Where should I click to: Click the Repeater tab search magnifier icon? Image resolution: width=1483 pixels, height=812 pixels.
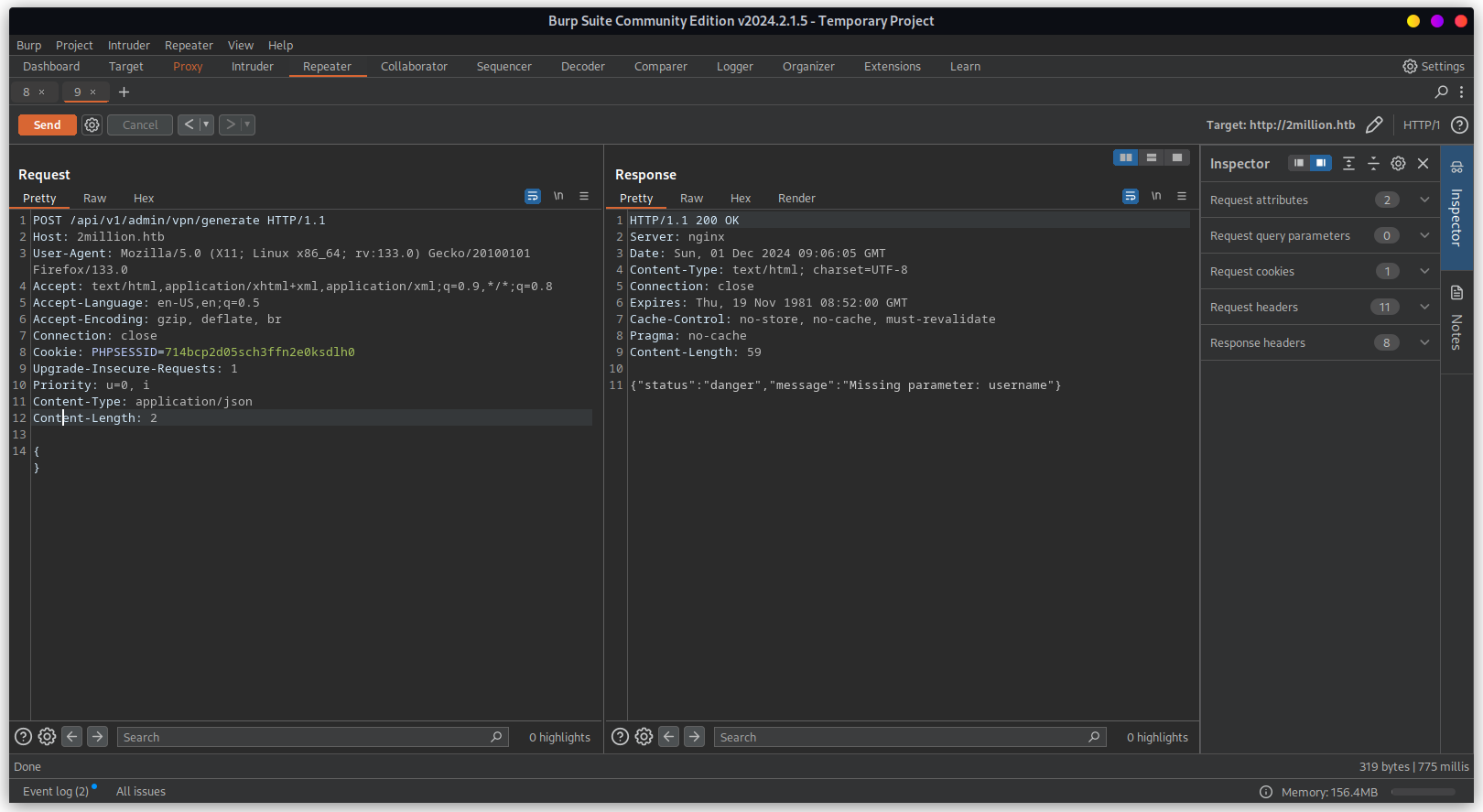click(1441, 92)
